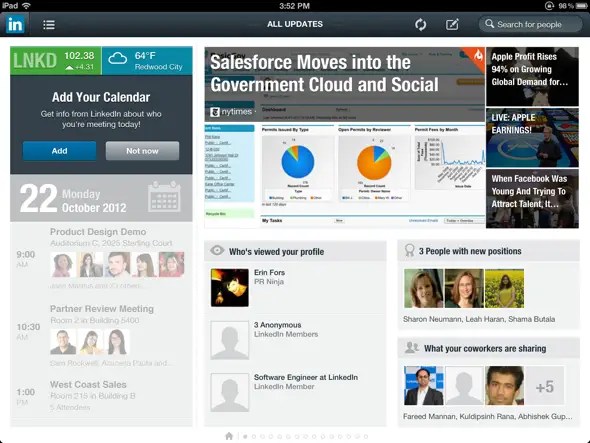Viewport: 590px width, 443px height.
Task: Tap Wi-Fi icon in iPad status bar
Action: 26,6
